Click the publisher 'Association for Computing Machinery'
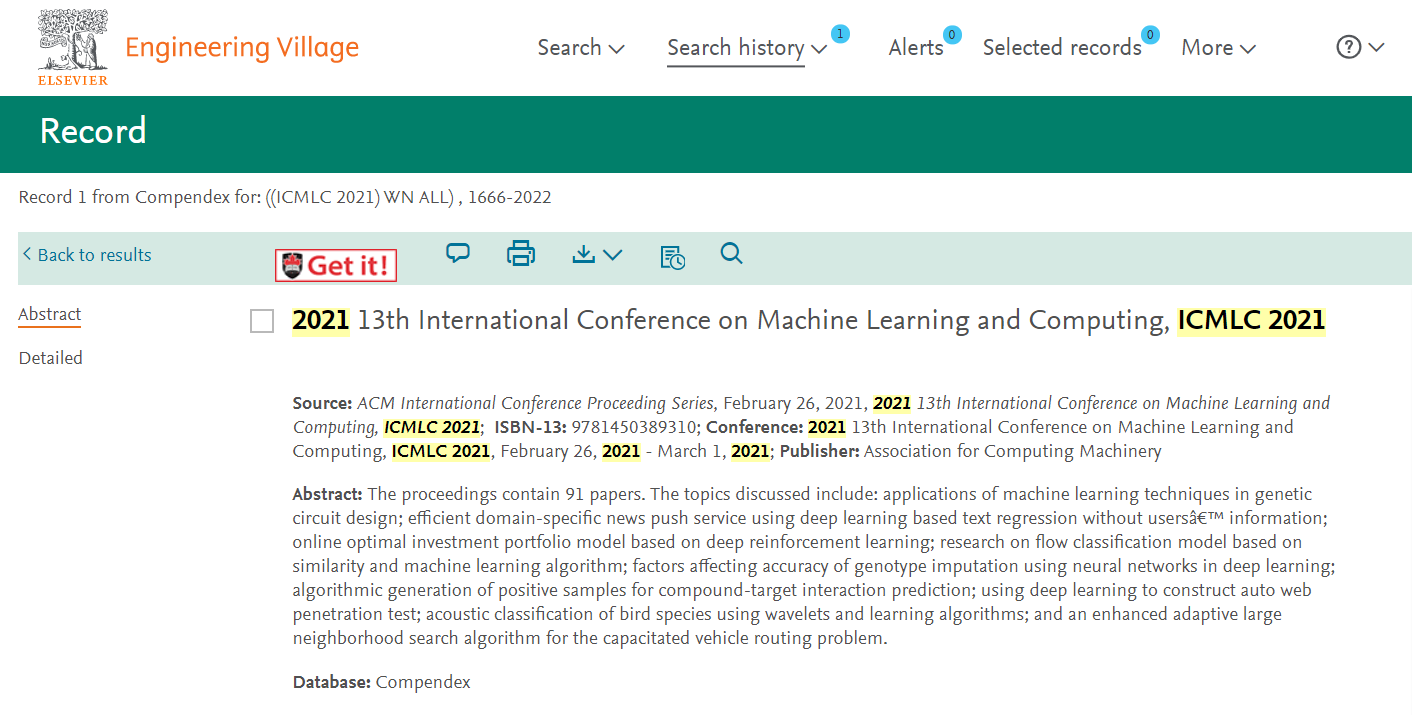This screenshot has width=1412, height=715. tap(1013, 451)
